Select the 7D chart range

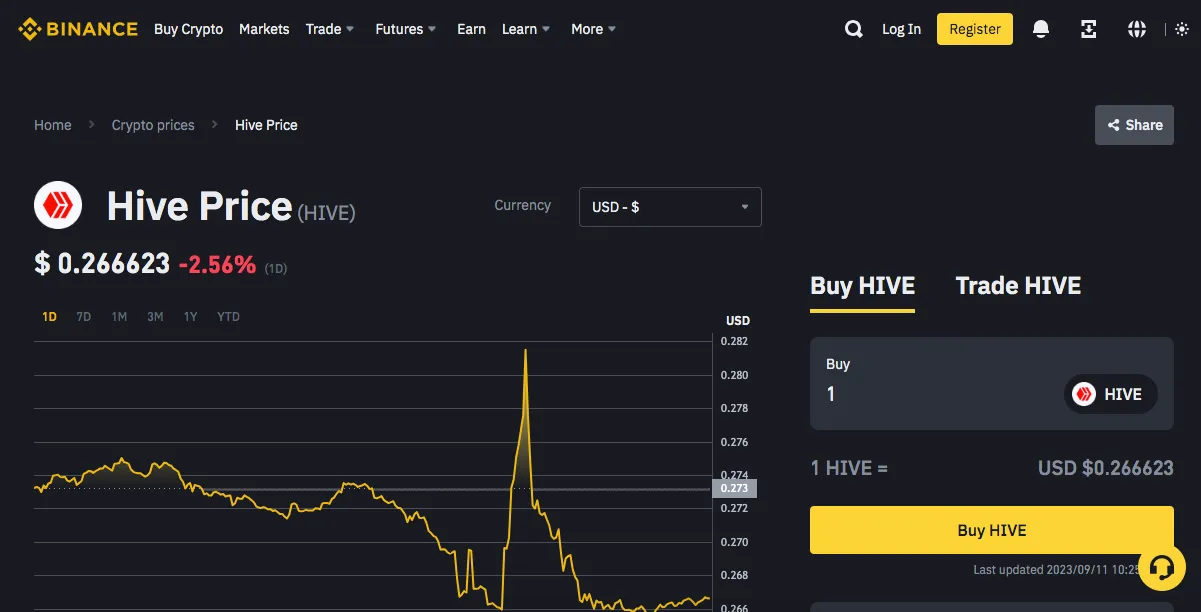pos(84,317)
